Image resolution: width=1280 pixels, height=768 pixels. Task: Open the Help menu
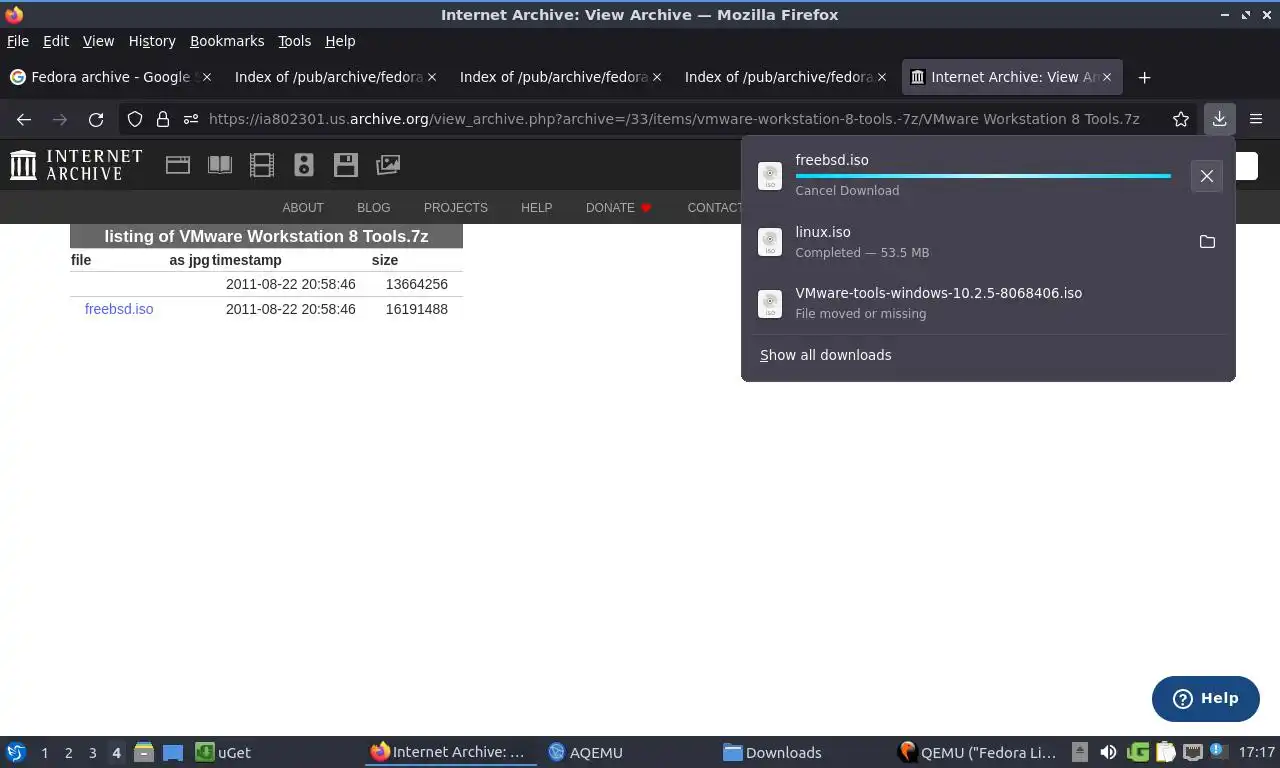click(x=340, y=41)
